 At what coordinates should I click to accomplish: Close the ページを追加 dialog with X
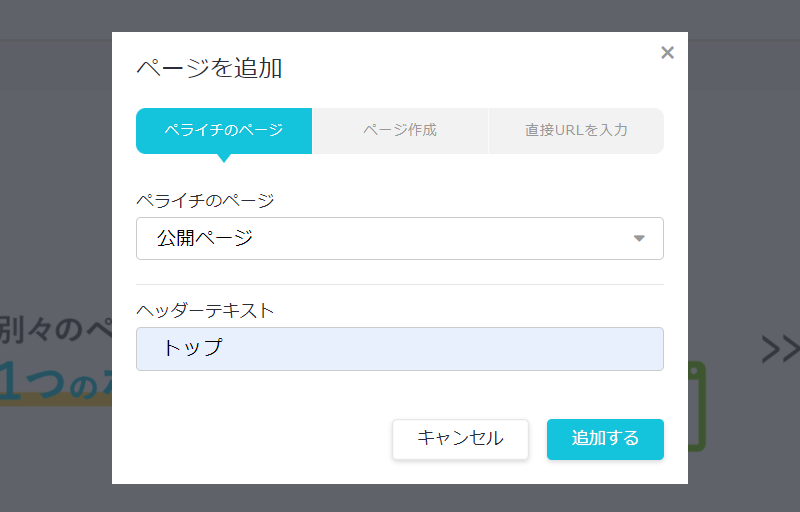tap(667, 53)
